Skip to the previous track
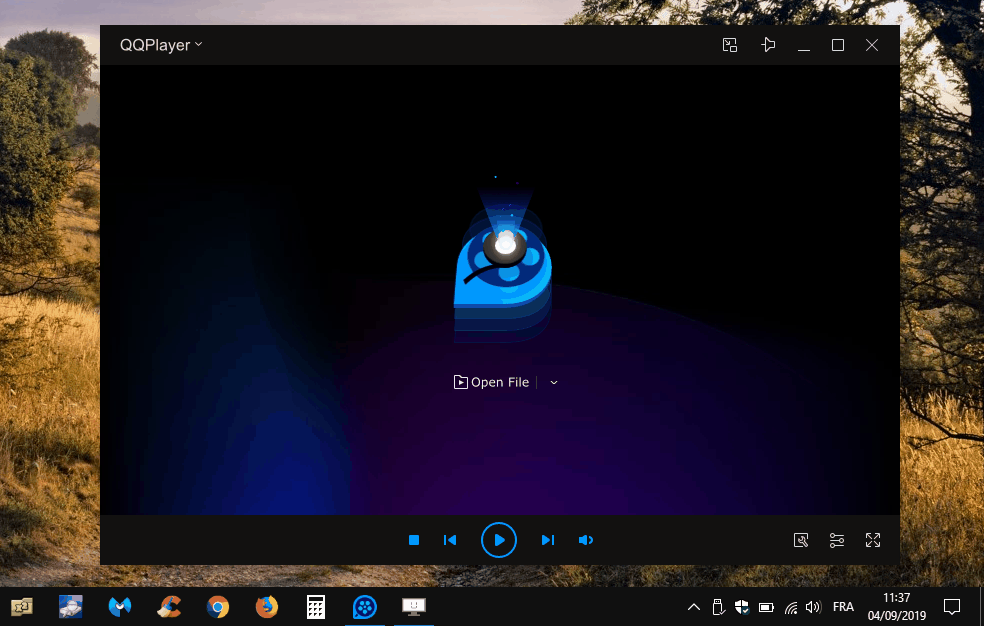 tap(450, 540)
